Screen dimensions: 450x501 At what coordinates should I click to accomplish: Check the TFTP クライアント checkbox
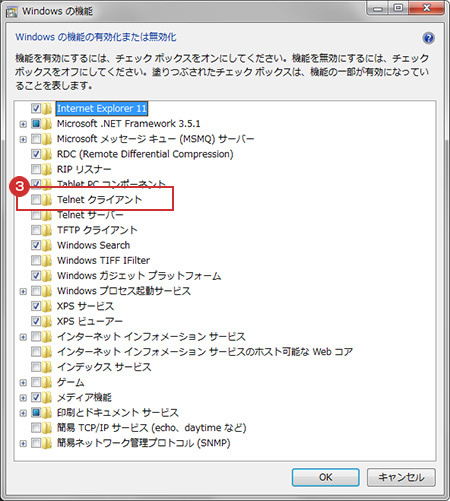36,230
